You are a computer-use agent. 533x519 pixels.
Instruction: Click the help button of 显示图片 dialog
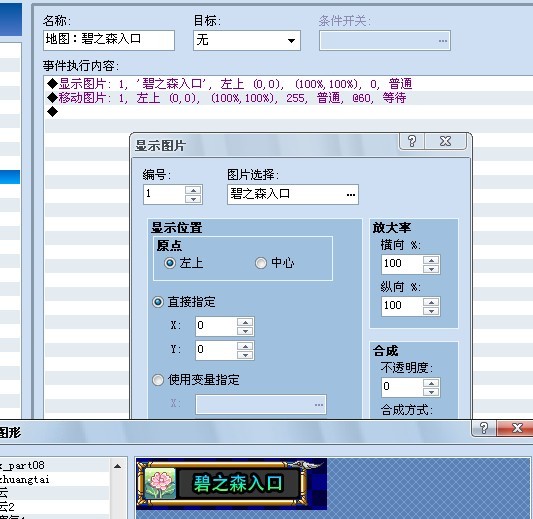coord(412,141)
